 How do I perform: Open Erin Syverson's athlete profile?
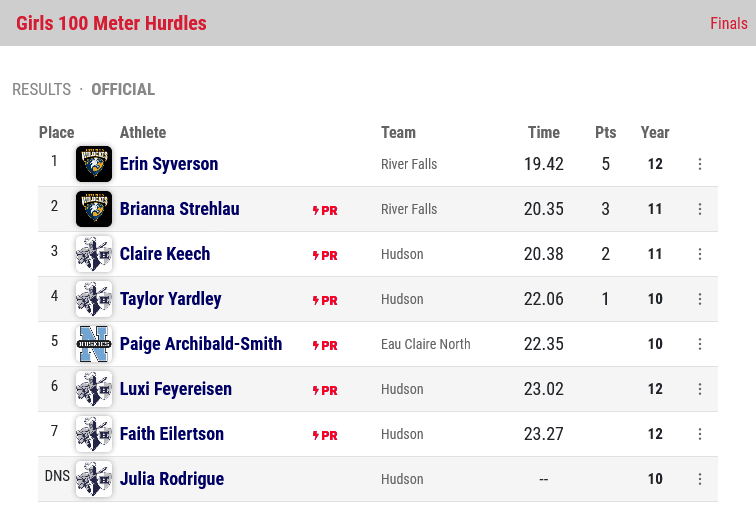click(x=169, y=164)
